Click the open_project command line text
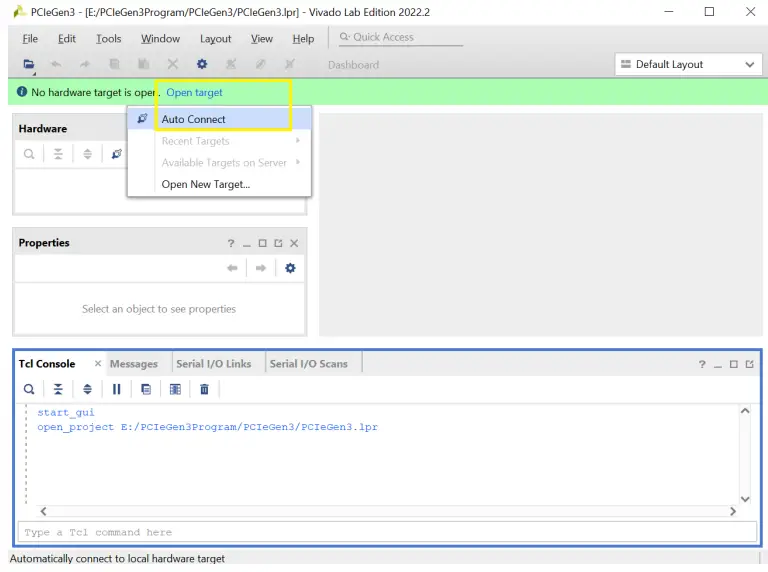 207,427
